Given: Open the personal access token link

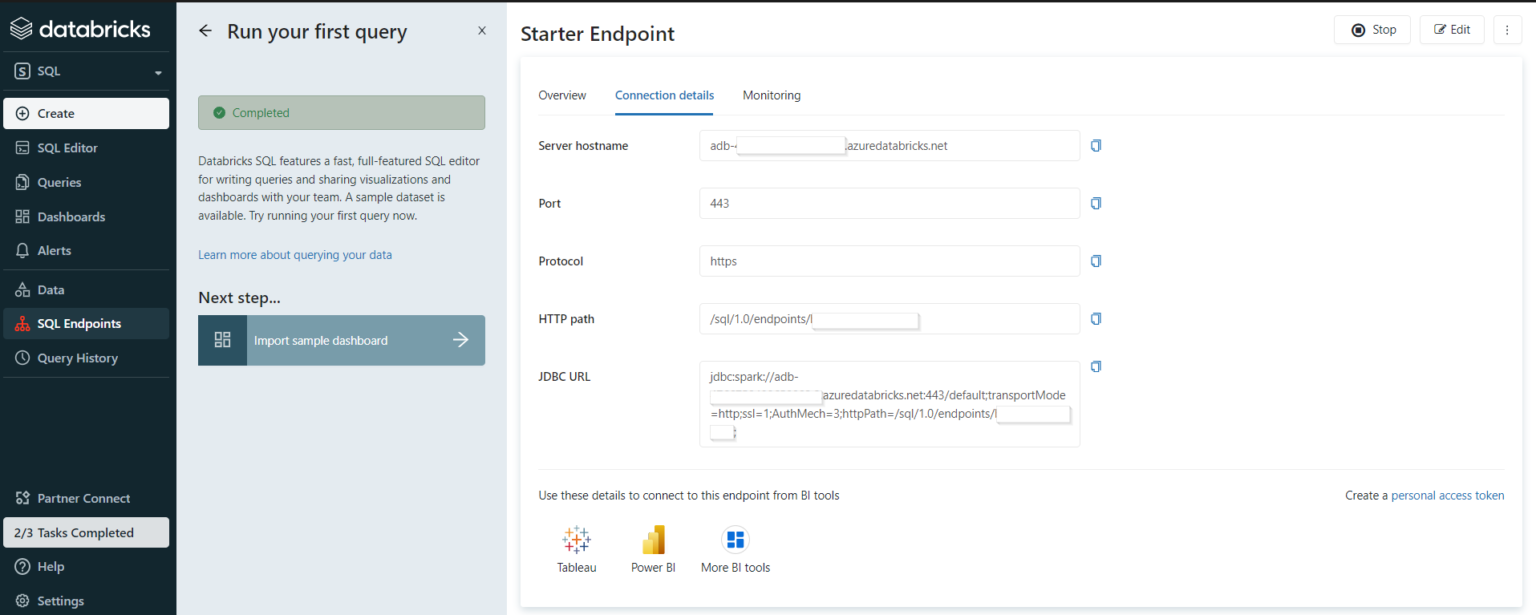Looking at the screenshot, I should [x=1447, y=496].
